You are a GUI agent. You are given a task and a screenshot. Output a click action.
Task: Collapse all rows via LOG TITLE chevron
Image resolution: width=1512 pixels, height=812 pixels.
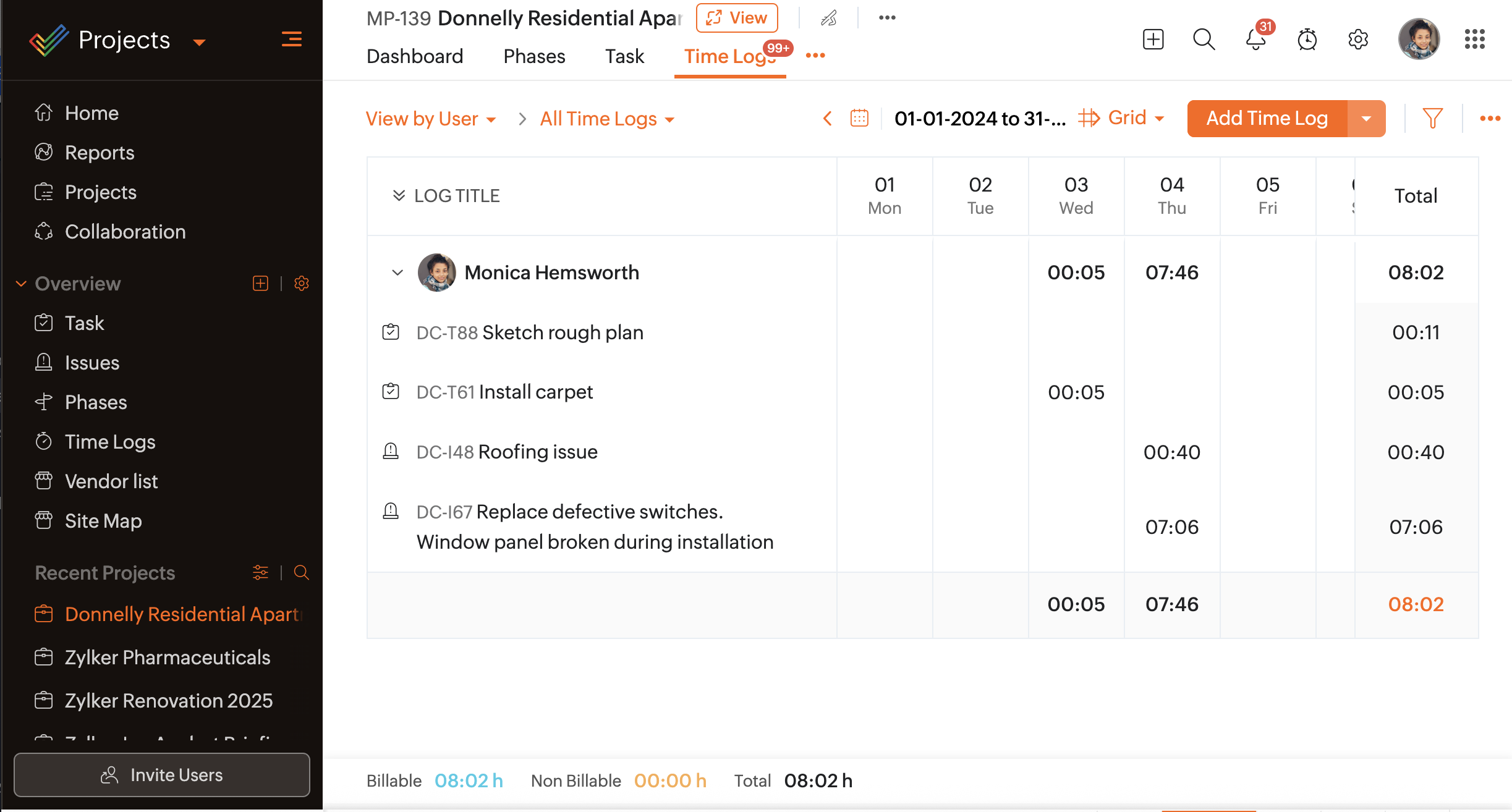[399, 196]
